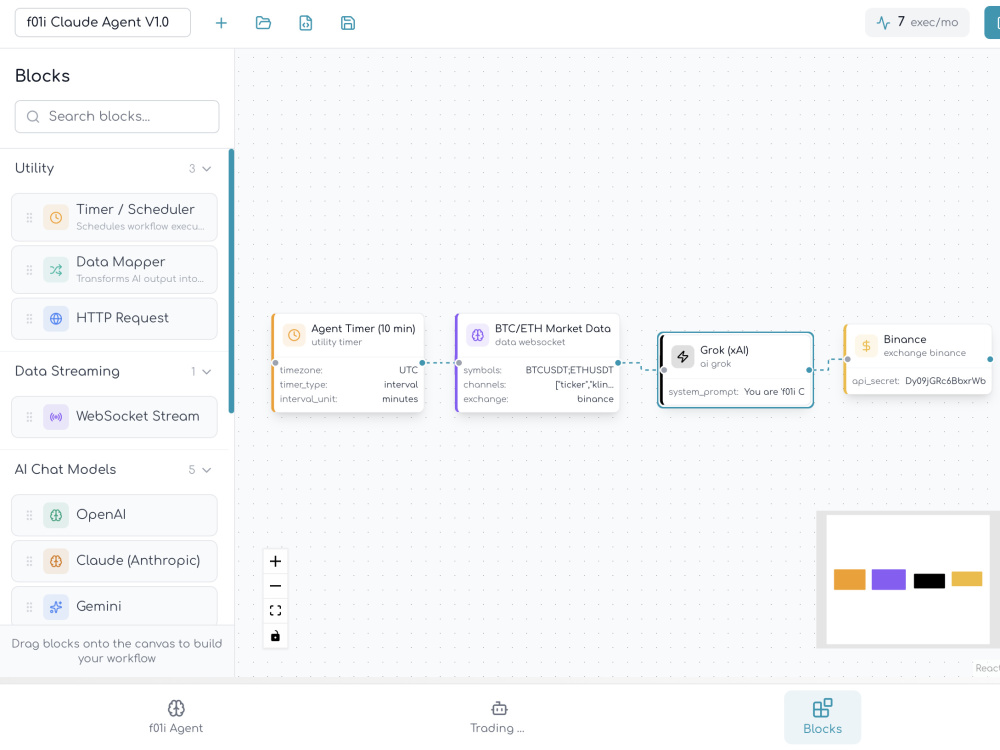The image size is (1000, 750).
Task: Edit the workflow name 'f0li Claude Agent V1.0'
Action: (x=103, y=22)
